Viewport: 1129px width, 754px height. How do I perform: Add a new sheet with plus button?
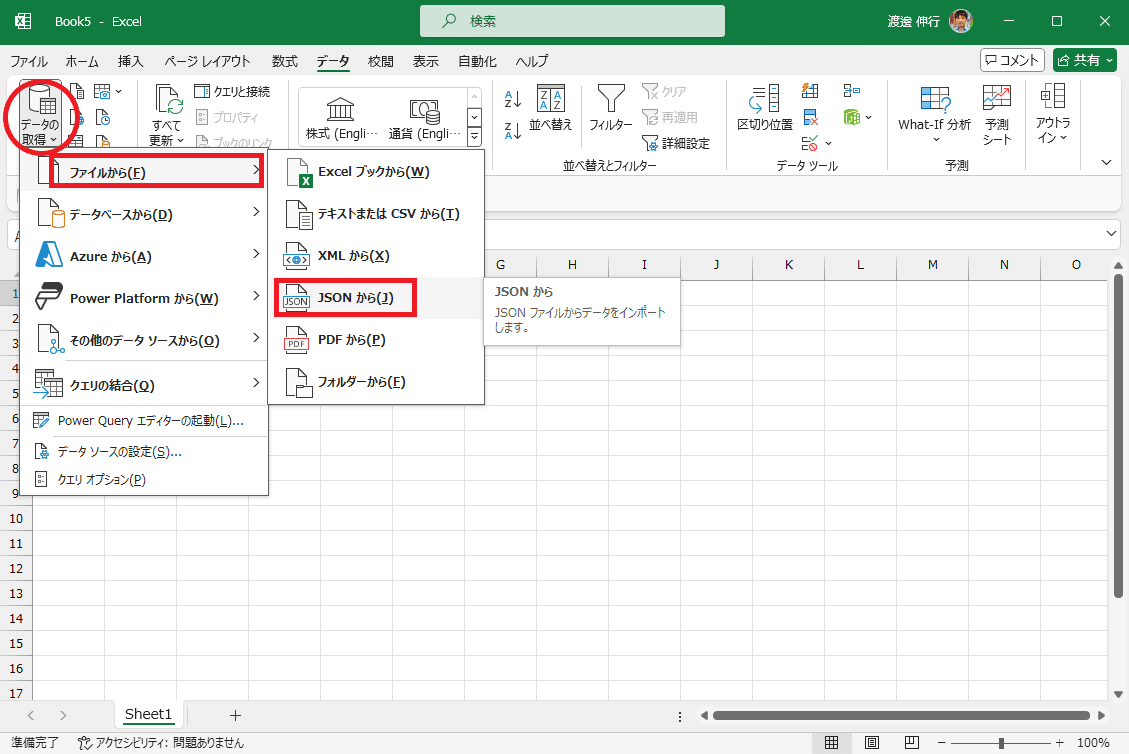[x=235, y=715]
